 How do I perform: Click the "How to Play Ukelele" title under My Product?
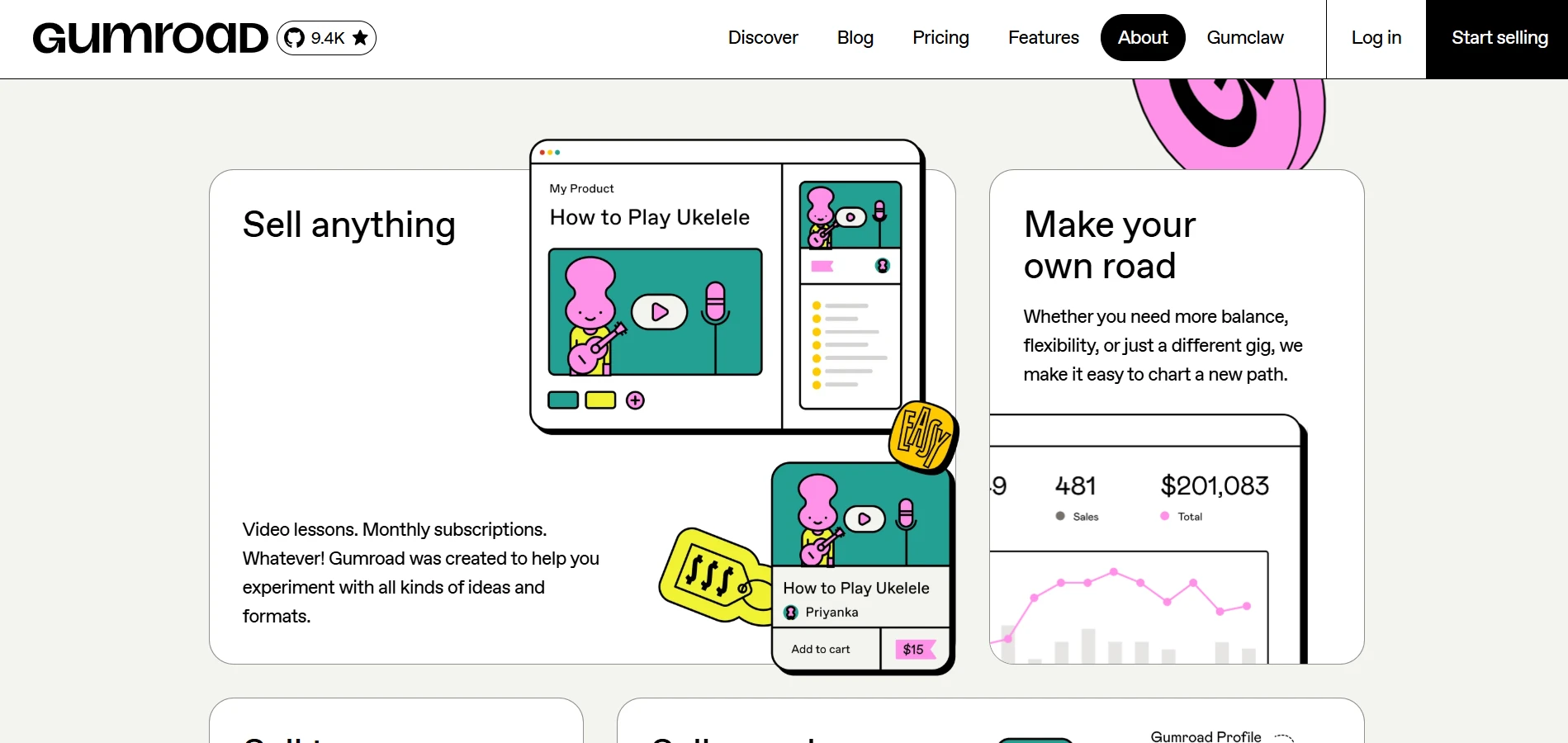pos(650,217)
